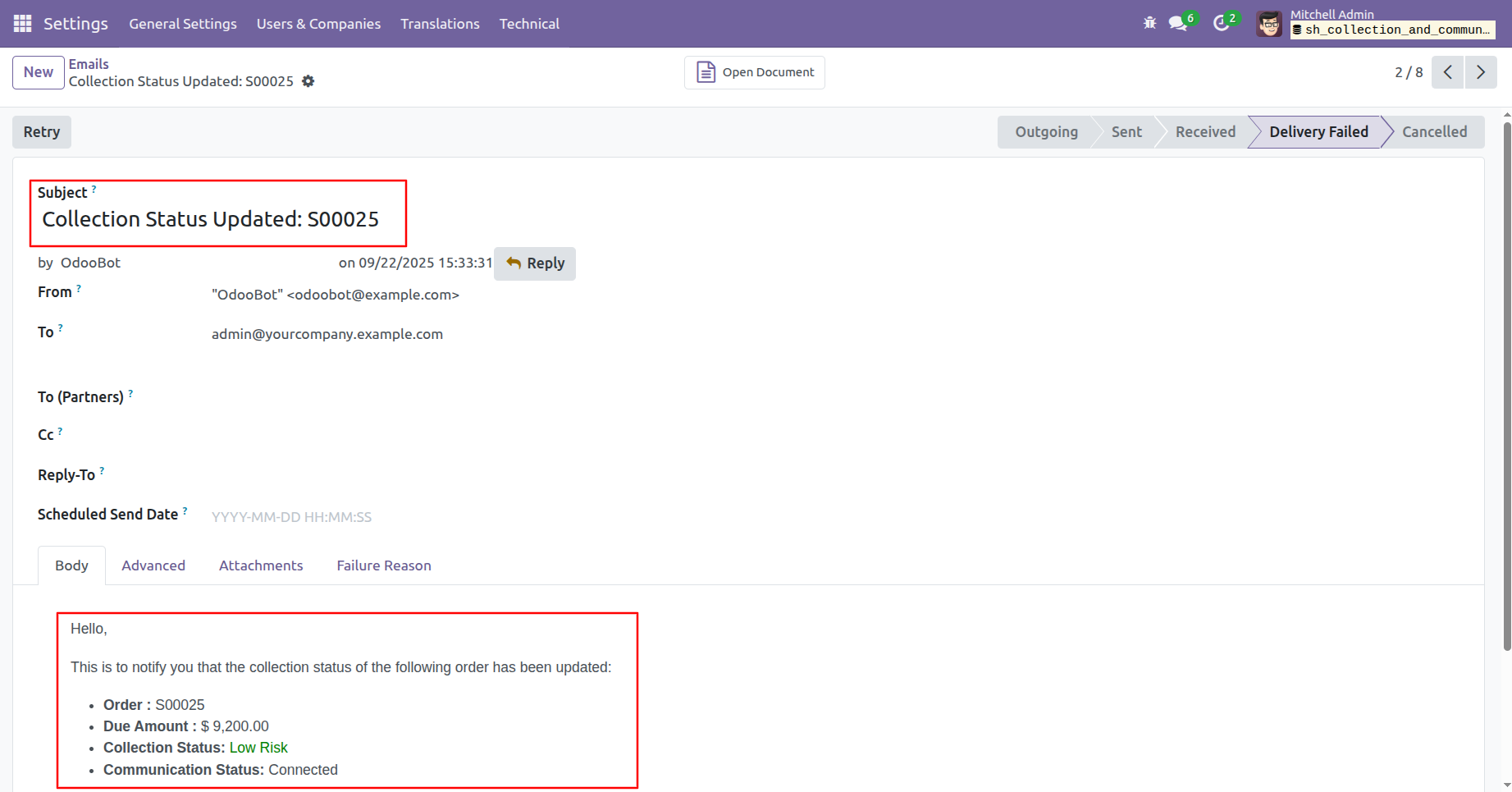Screen dimensions: 1512x792
Task: Click the sentence starting 'This is to notify you'
Action: [x=341, y=667]
